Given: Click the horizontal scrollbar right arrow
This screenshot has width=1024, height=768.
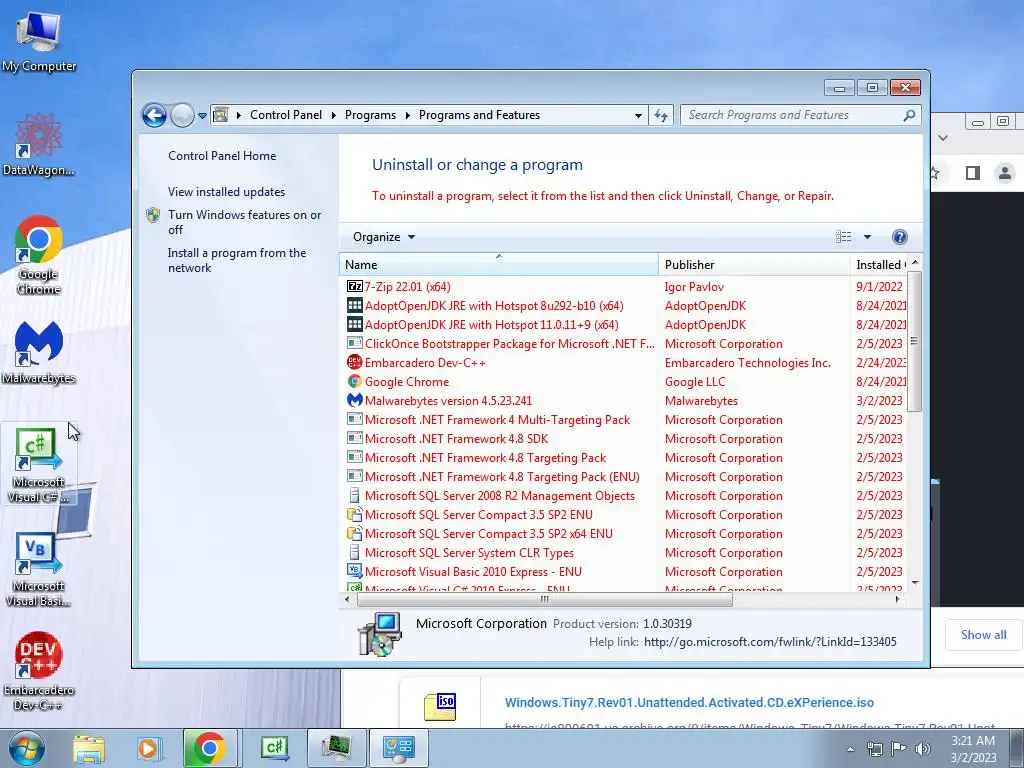Looking at the screenshot, I should point(897,599).
